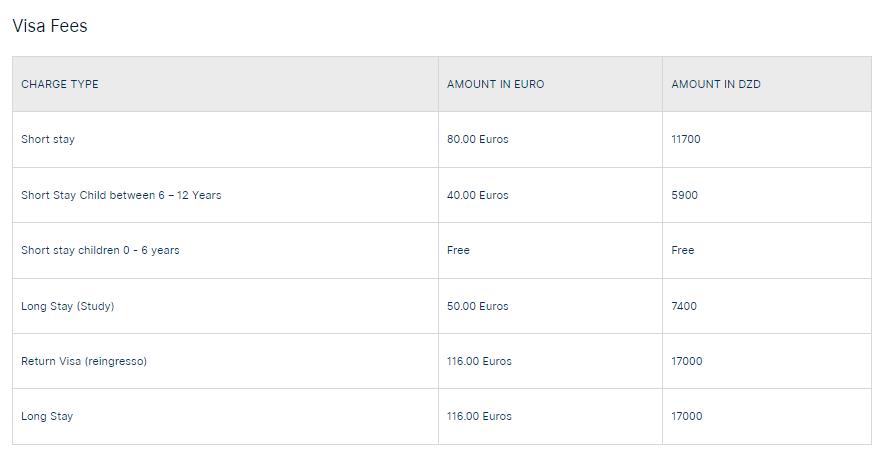This screenshot has height=458, width=884.
Task: Click the 50.00 Euros cell
Action: tap(477, 306)
